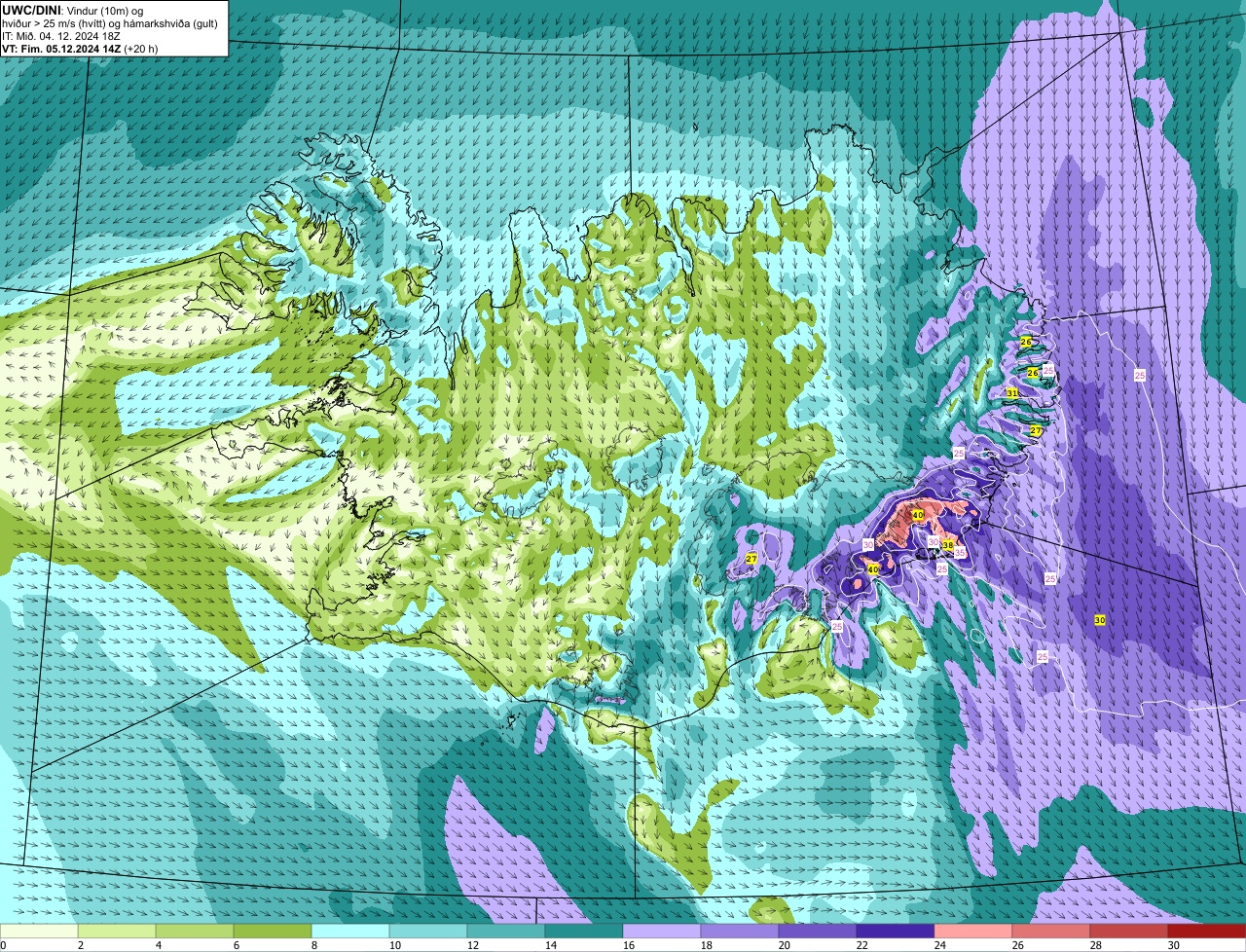This screenshot has width=1246, height=952.
Task: Select the 8–10 m/s pale cyan colorbar swatch
Action: pos(350,932)
